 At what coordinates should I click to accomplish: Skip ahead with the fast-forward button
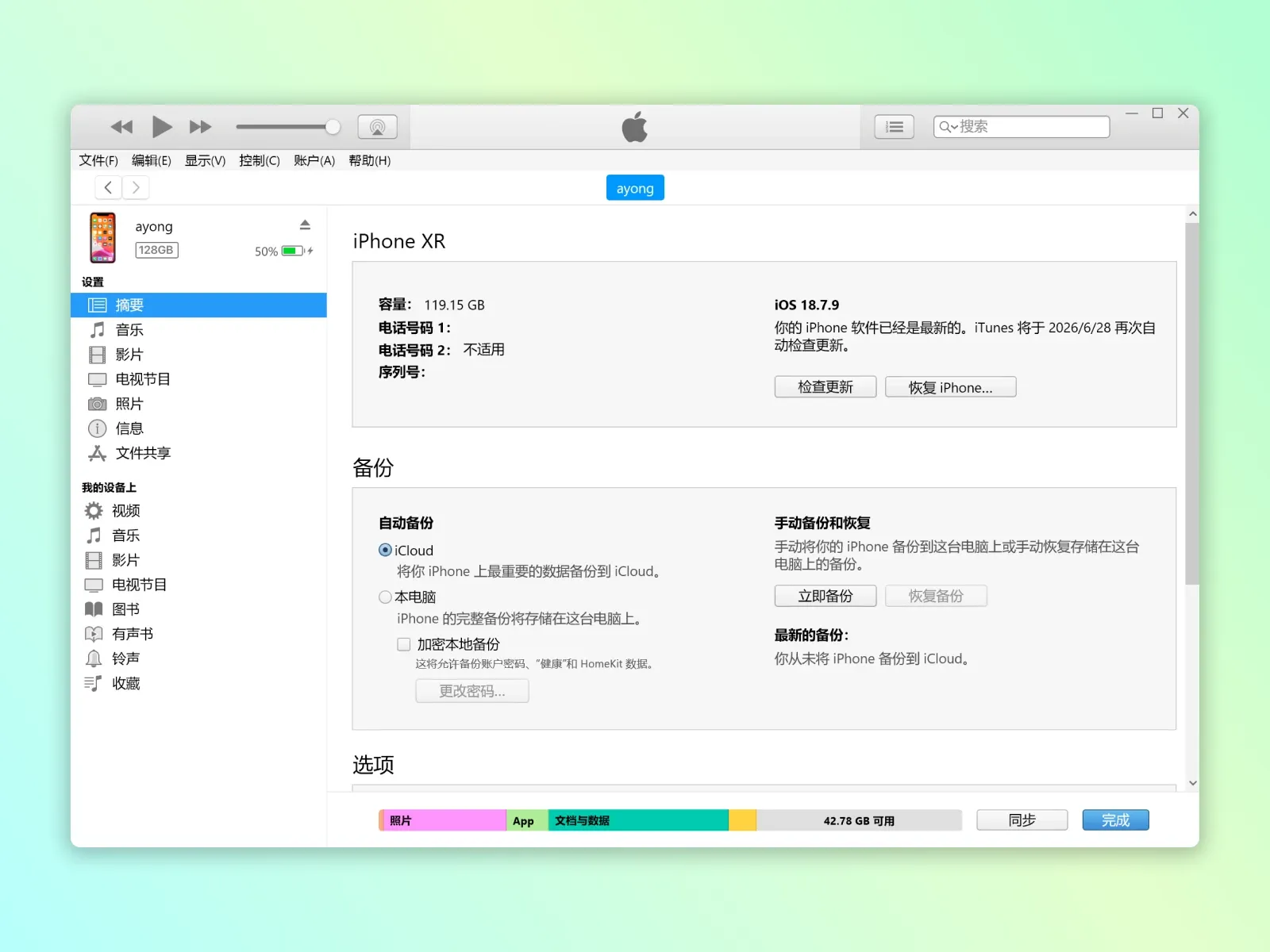coord(201,127)
